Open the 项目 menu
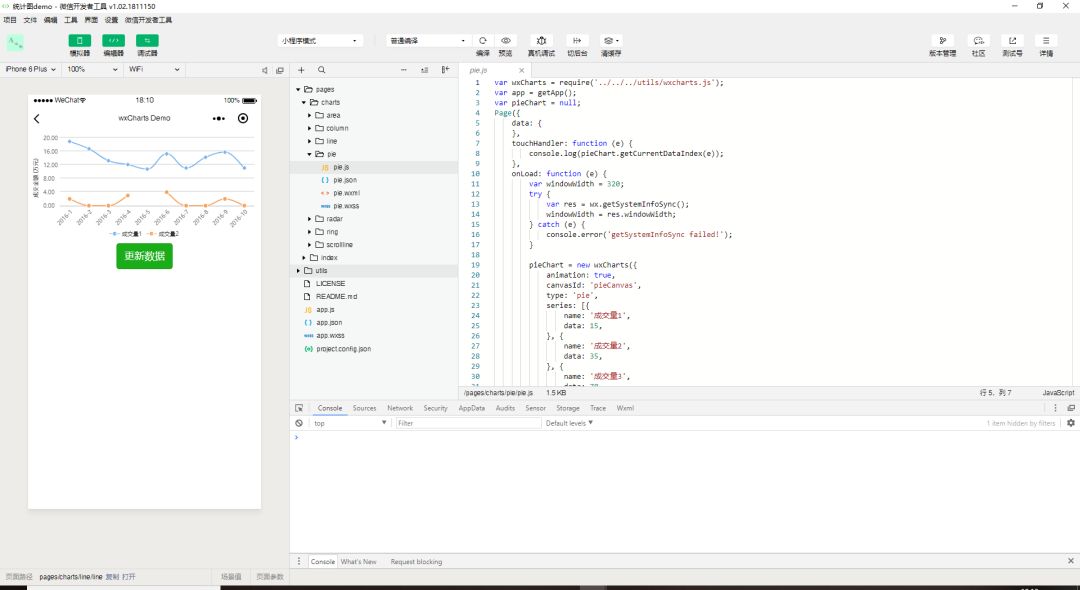This screenshot has height=590, width=1080. click(x=10, y=21)
